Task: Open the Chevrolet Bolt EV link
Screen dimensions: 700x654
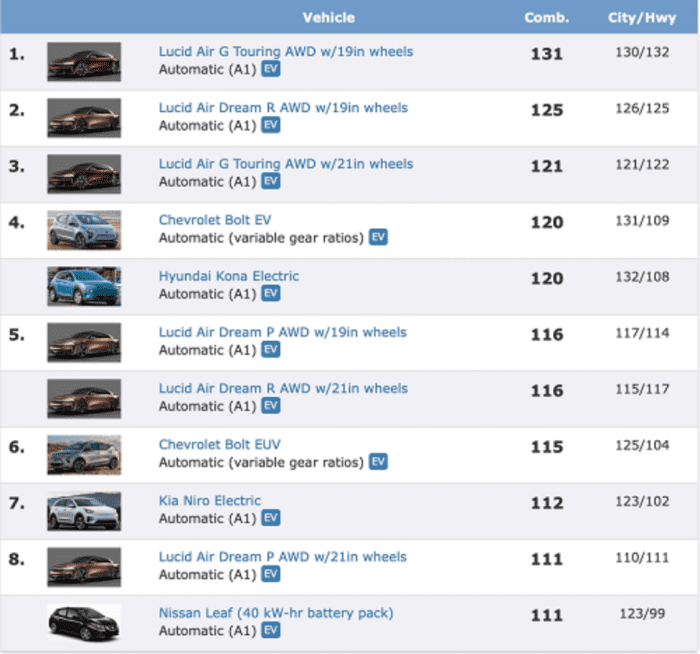Action: coord(215,220)
